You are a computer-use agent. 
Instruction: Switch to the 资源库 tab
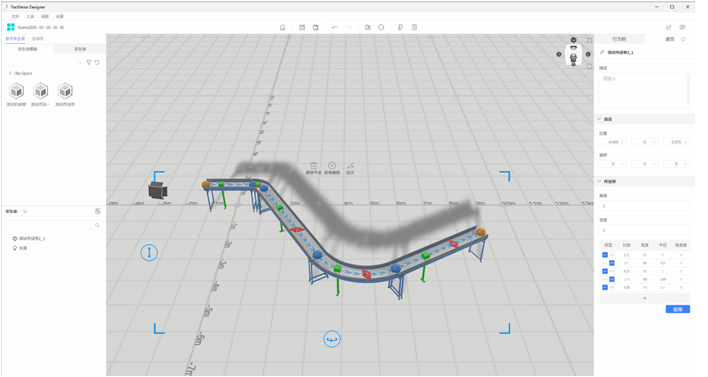coord(38,39)
